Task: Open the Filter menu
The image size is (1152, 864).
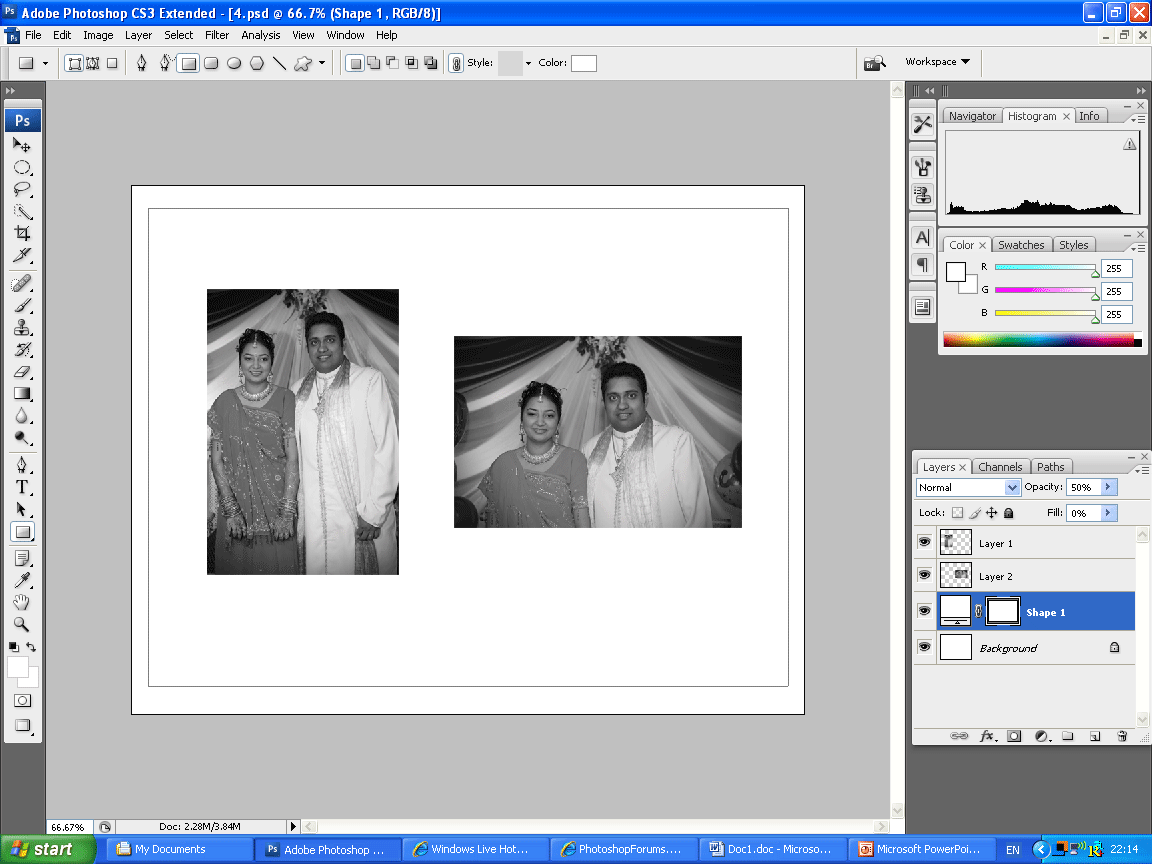Action: [x=217, y=35]
